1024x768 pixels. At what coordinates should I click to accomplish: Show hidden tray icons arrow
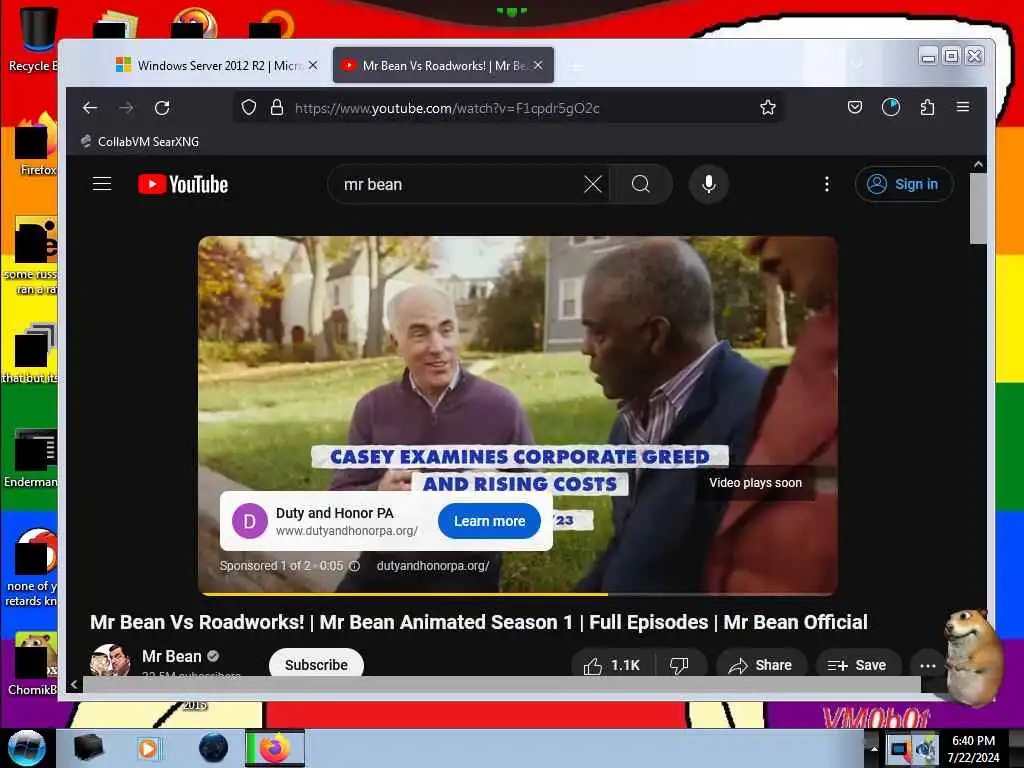click(x=874, y=748)
